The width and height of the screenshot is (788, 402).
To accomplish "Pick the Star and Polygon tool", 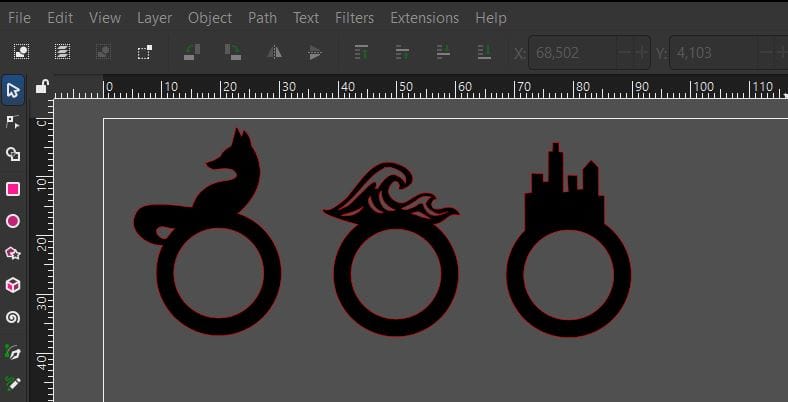I will click(x=13, y=253).
